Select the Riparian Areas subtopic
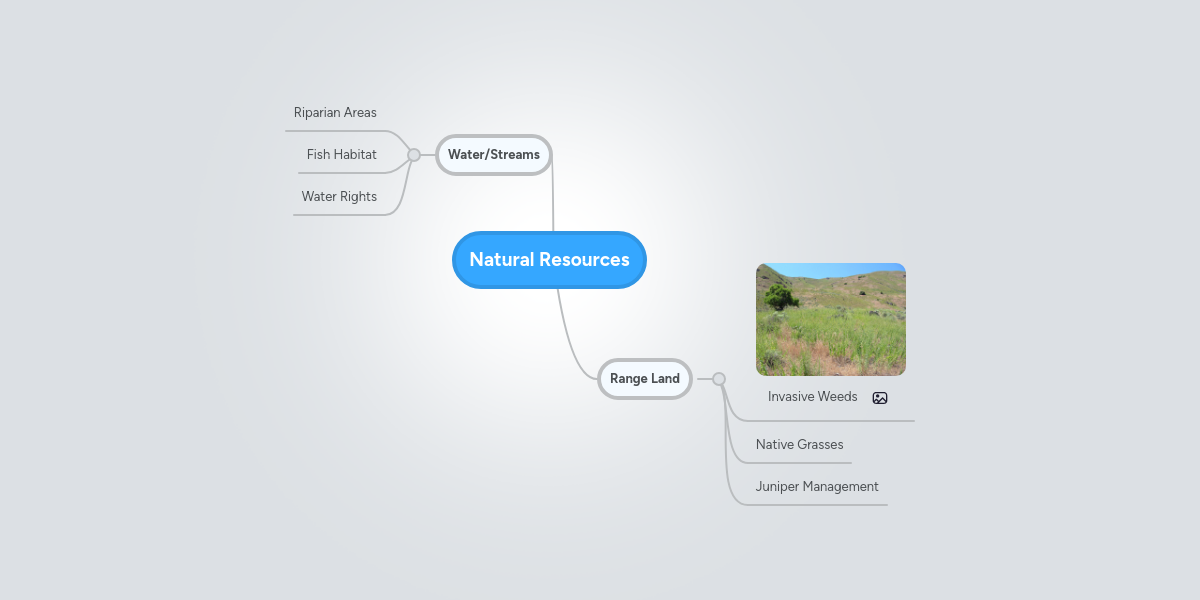Image resolution: width=1200 pixels, height=600 pixels. (334, 112)
